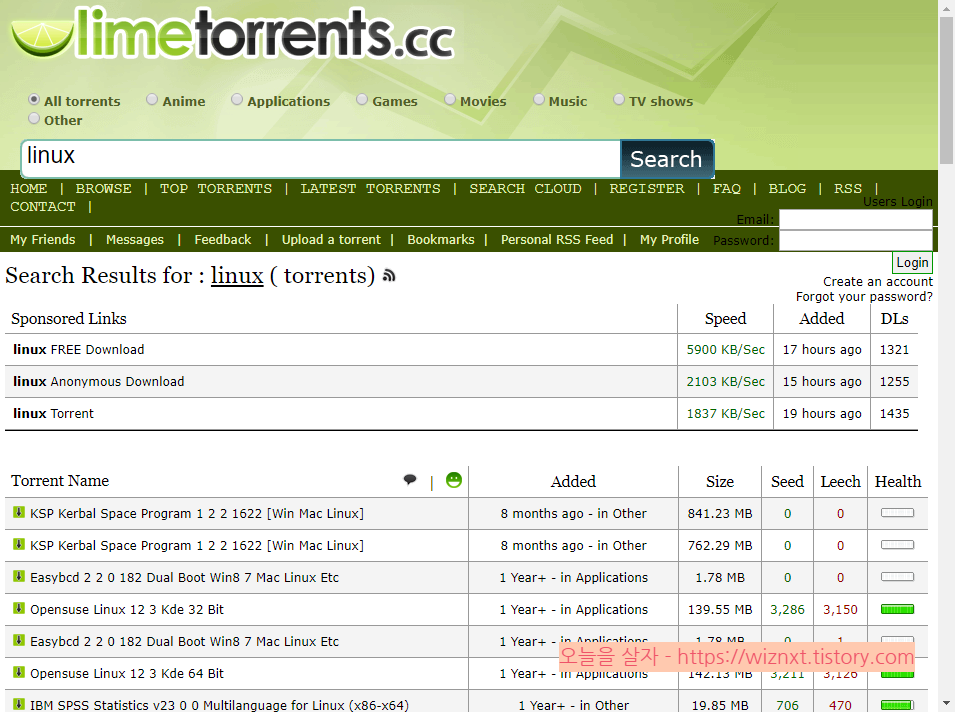Image resolution: width=955 pixels, height=712 pixels.
Task: Click download icon for KSP Kerbal 762.29 MB row
Action: click(x=19, y=544)
